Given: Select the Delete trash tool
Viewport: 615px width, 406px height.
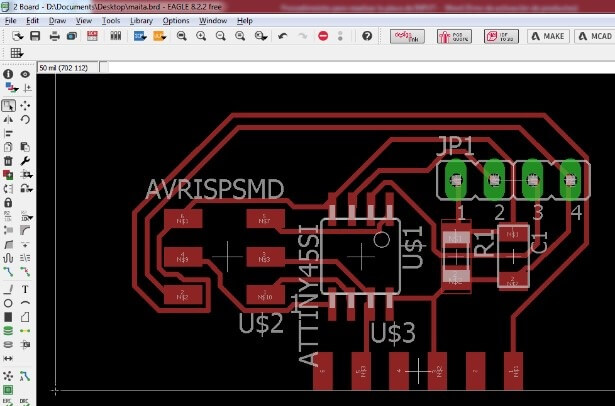Looking at the screenshot, I should pyautogui.click(x=8, y=161).
